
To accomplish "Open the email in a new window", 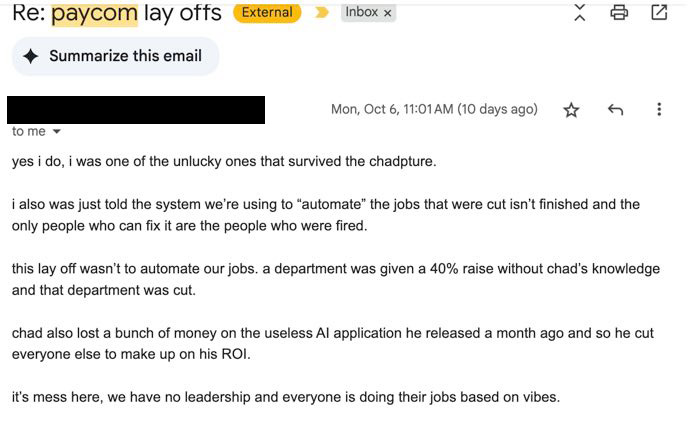I will coord(659,12).
